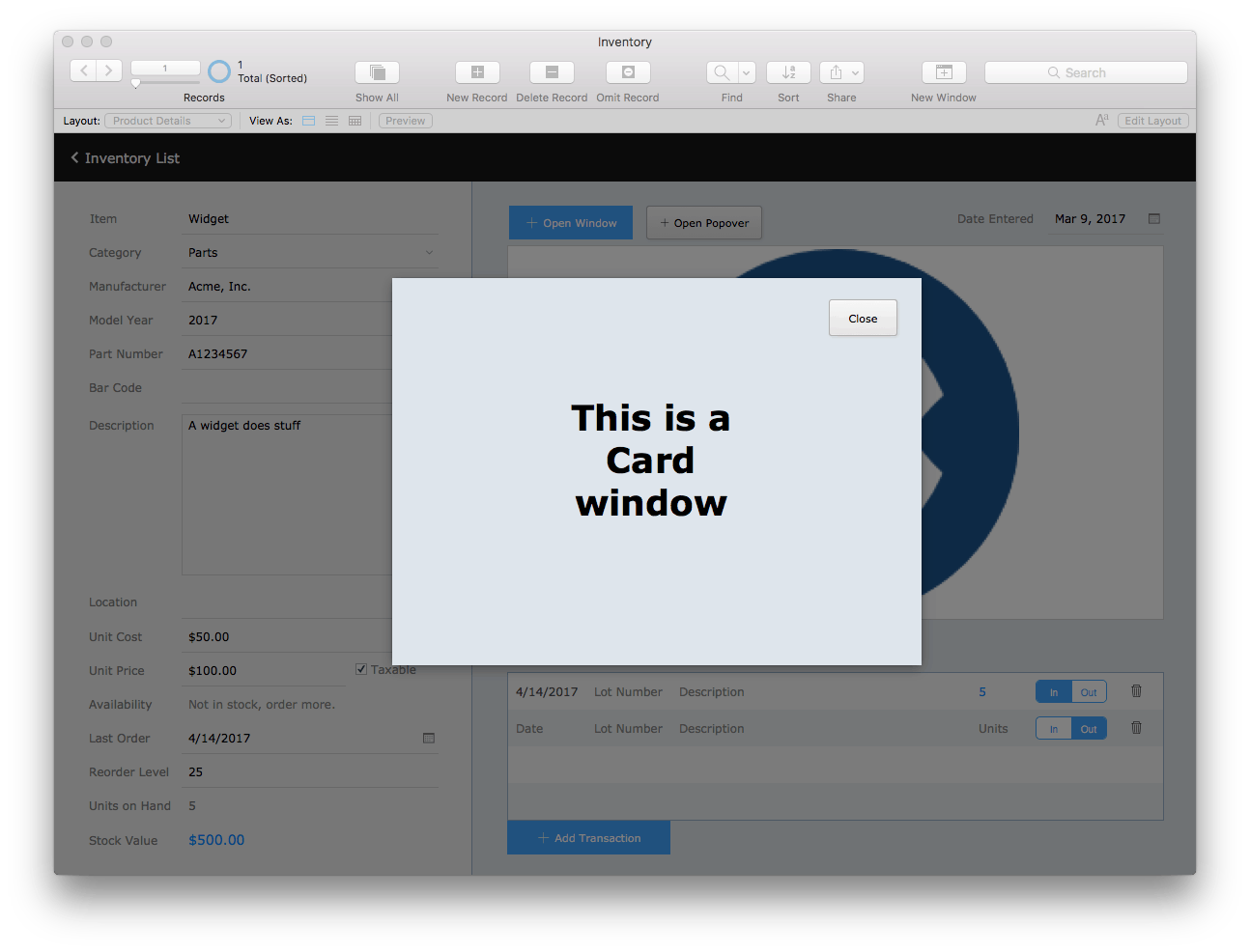Click the Show All icon
This screenshot has width=1250, height=952.
(x=377, y=72)
